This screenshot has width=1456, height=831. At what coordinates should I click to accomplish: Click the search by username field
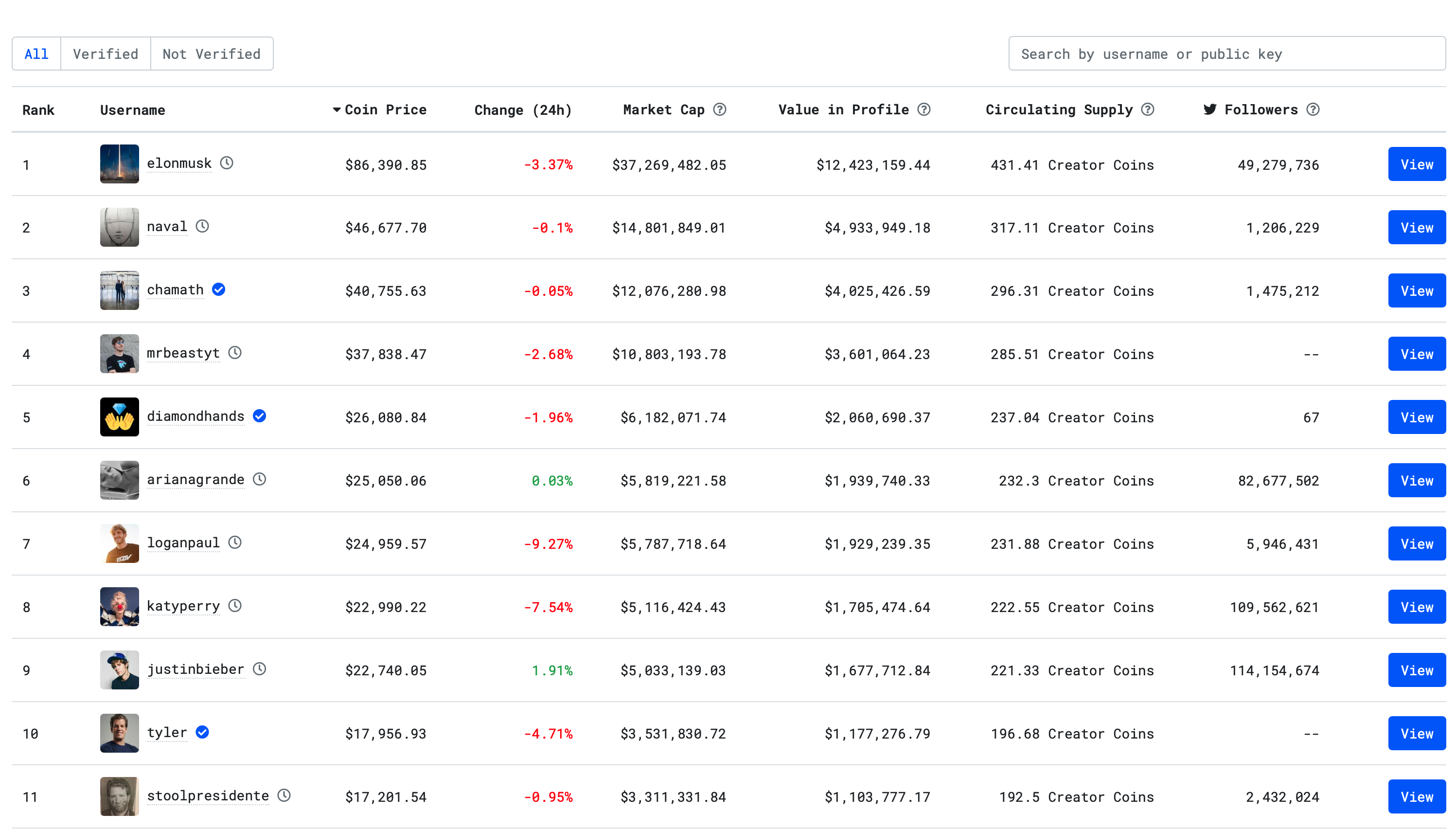[1226, 54]
